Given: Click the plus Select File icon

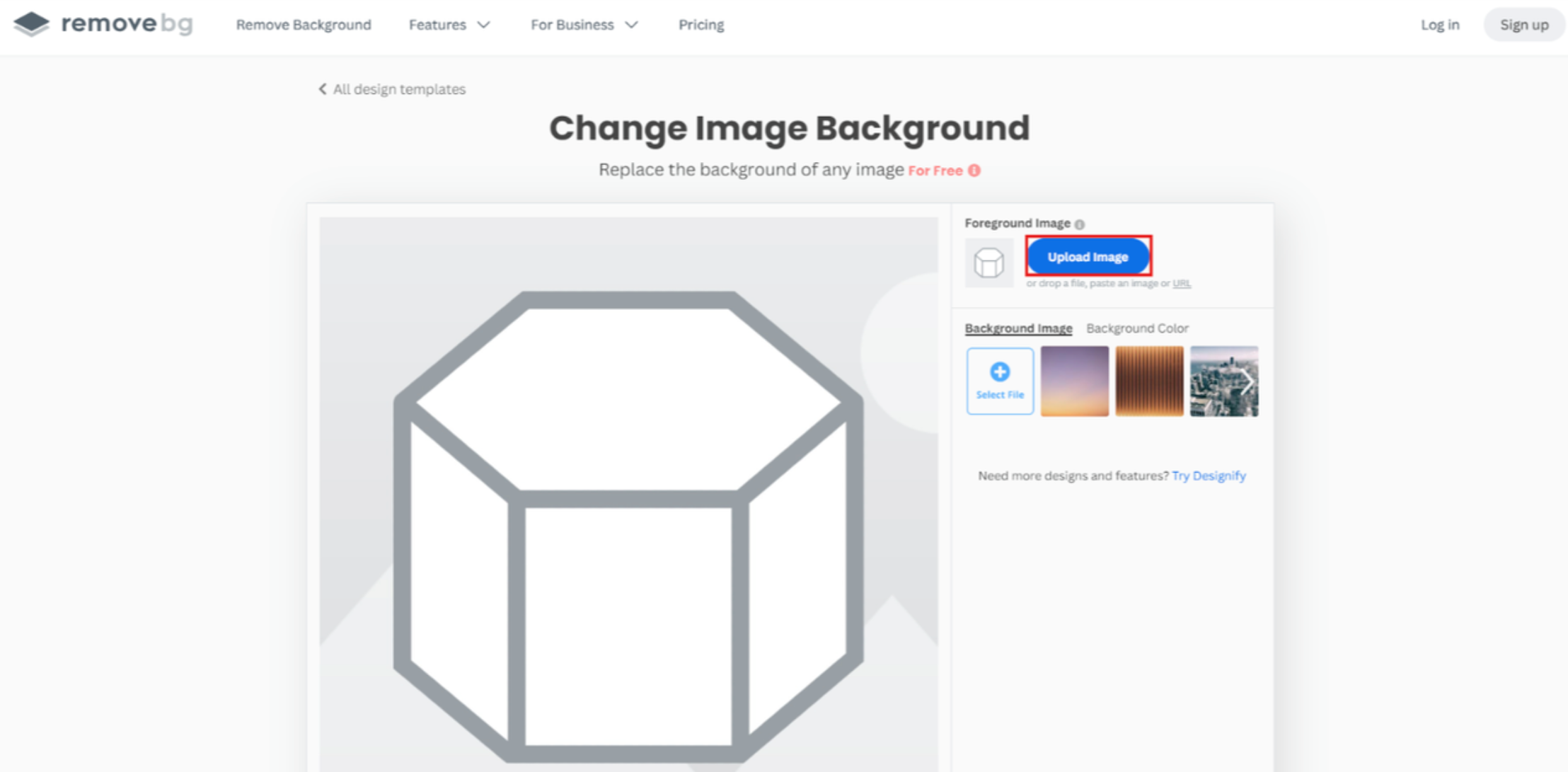Looking at the screenshot, I should (1000, 372).
